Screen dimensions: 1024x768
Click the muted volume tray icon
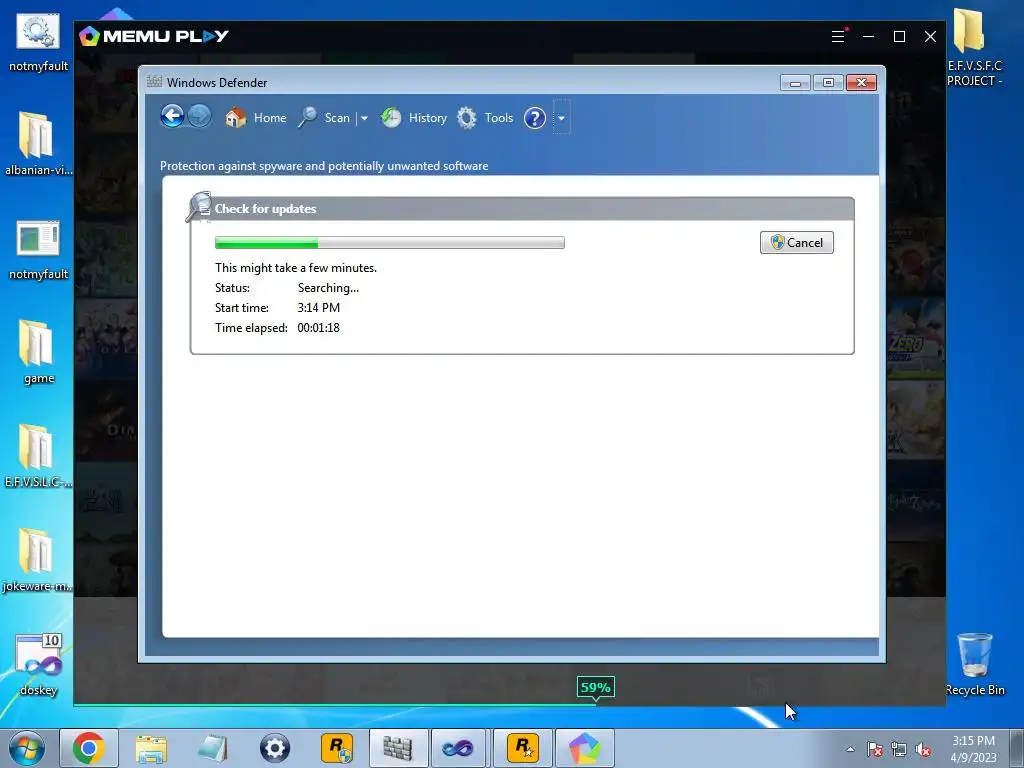click(x=923, y=749)
